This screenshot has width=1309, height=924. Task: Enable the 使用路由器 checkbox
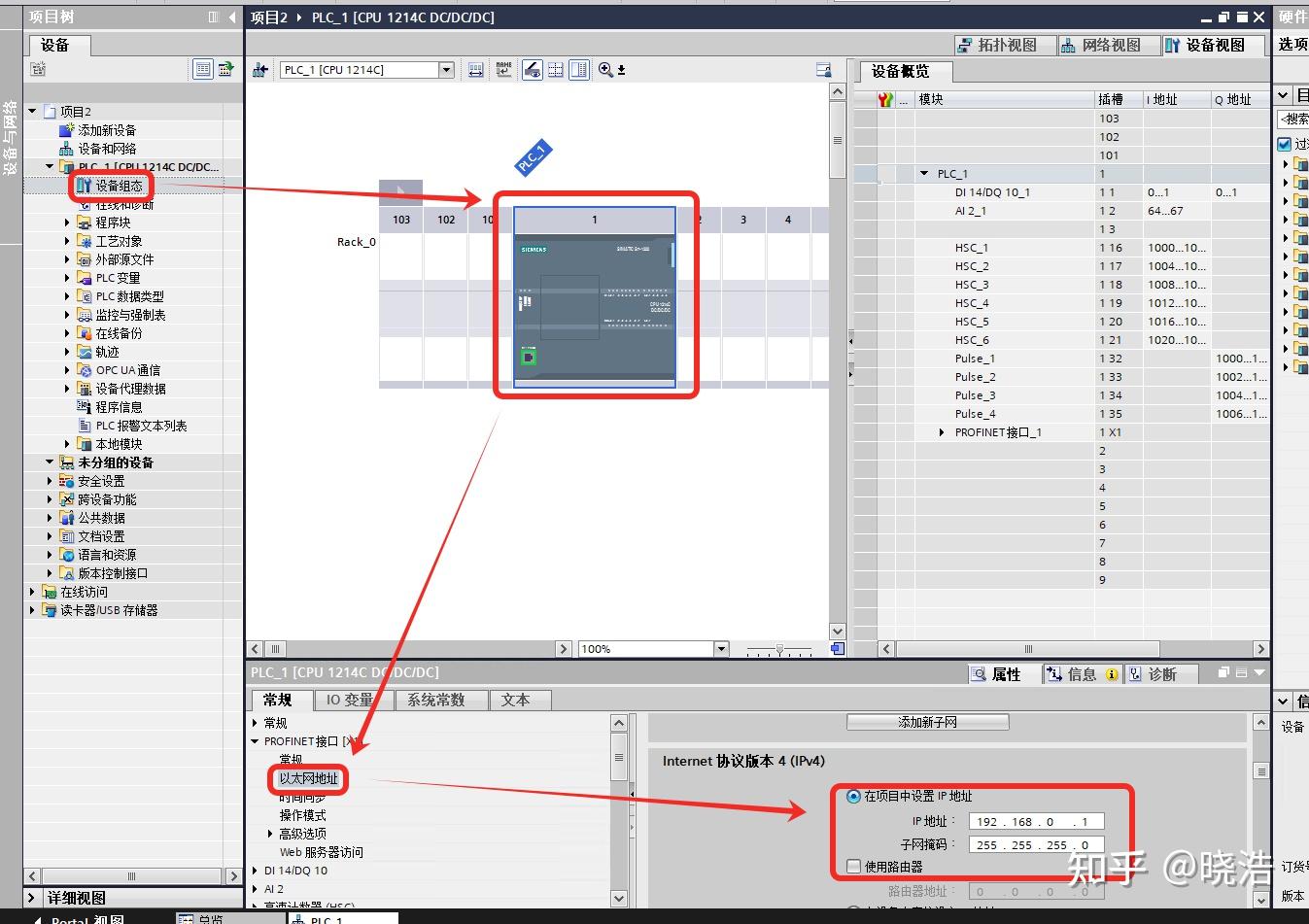(854, 867)
